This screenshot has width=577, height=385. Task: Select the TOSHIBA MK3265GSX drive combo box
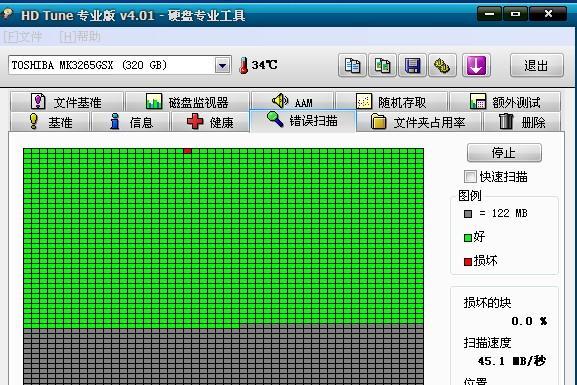click(120, 65)
